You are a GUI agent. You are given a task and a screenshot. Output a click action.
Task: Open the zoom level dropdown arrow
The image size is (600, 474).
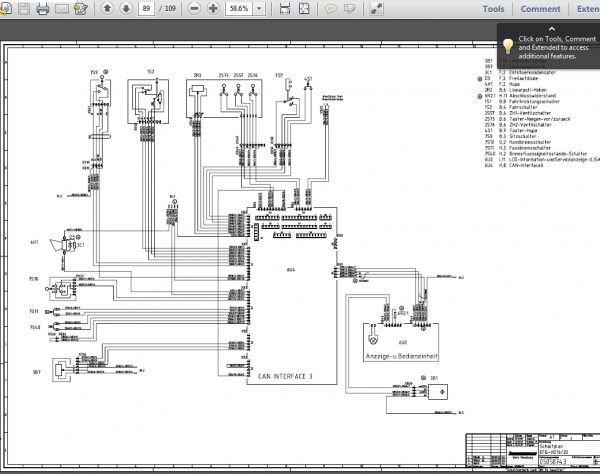259,8
